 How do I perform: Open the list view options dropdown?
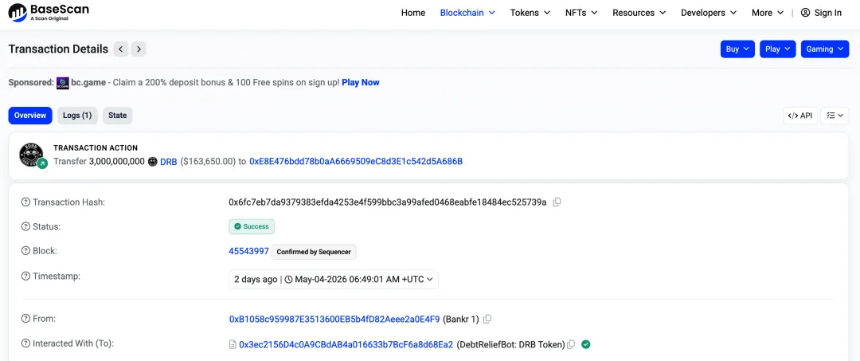[x=835, y=115]
